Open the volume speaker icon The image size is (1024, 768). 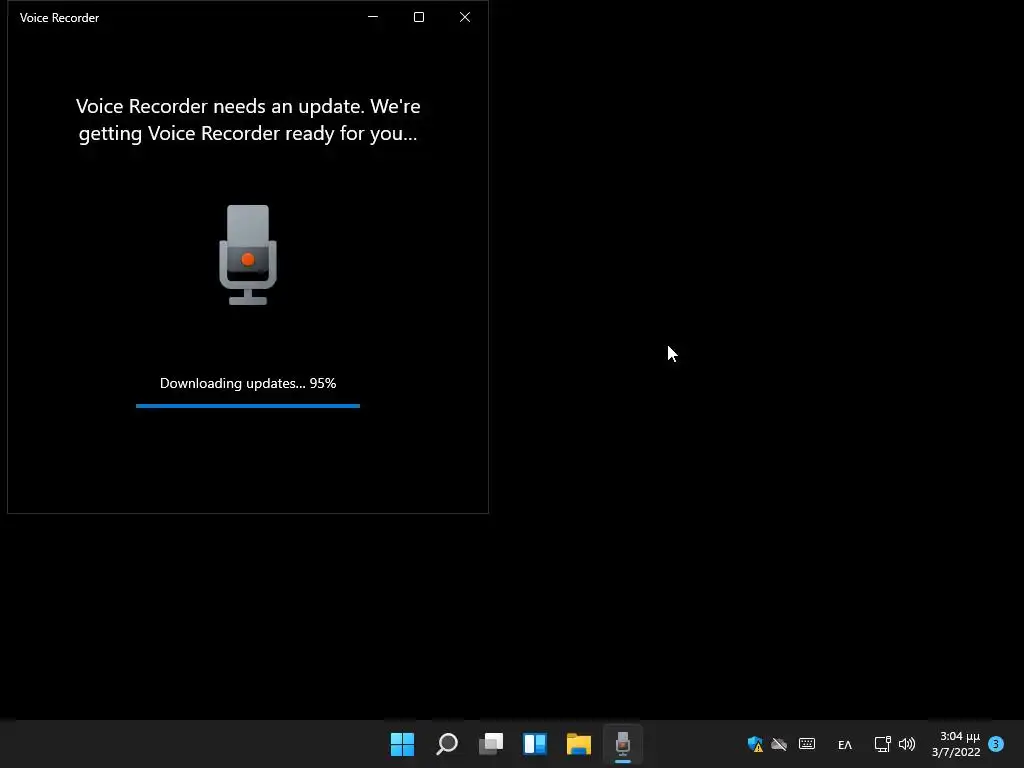click(907, 744)
